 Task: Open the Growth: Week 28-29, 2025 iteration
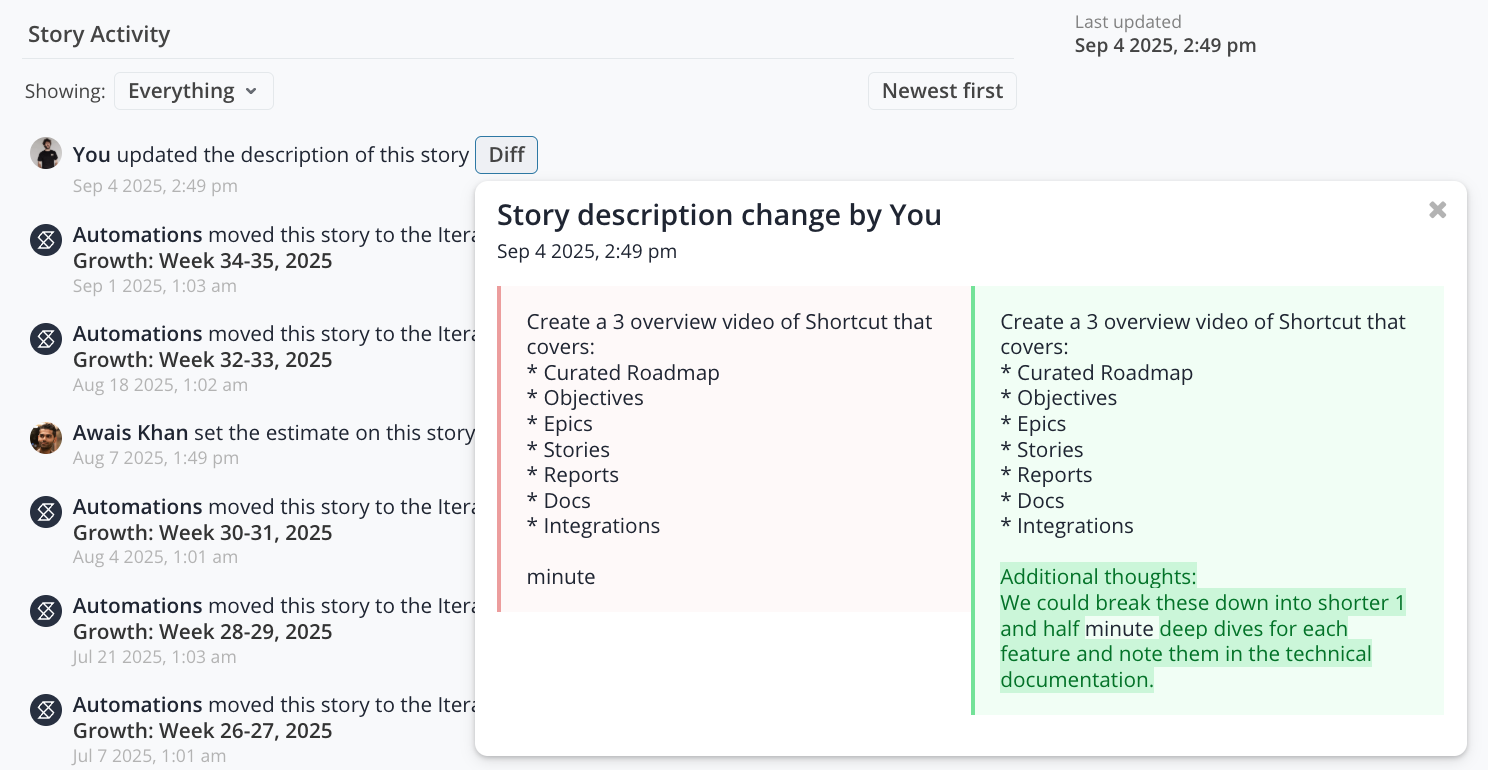(x=202, y=632)
